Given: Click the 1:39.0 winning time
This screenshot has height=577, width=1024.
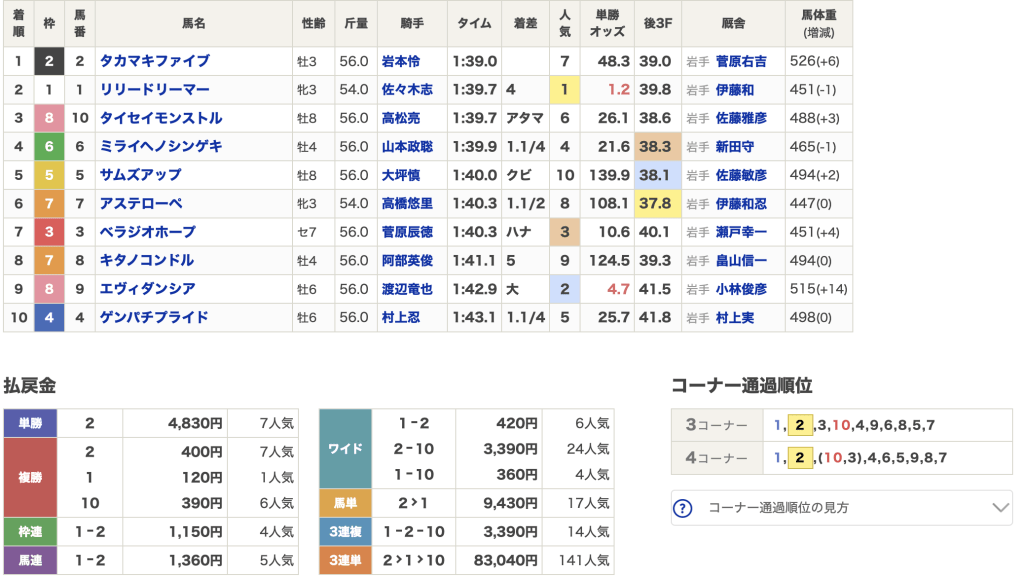Looking at the screenshot, I should pos(475,61).
